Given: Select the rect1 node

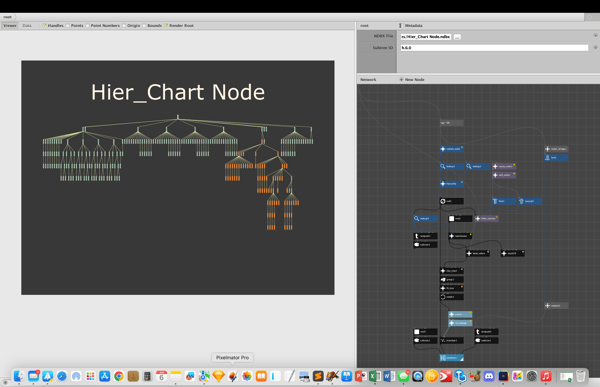Looking at the screenshot, I should click(426, 331).
